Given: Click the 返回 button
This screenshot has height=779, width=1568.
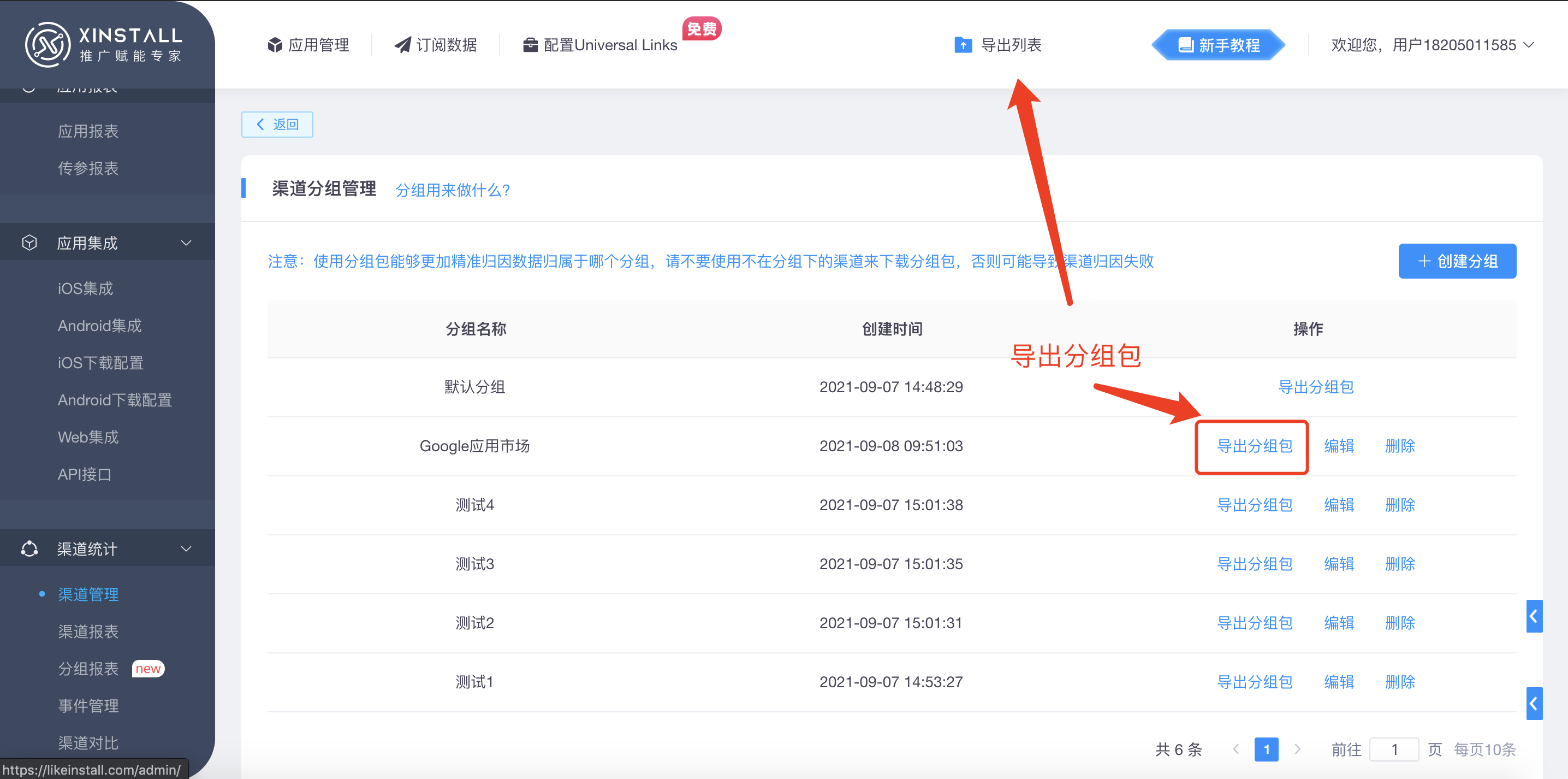Looking at the screenshot, I should [277, 124].
